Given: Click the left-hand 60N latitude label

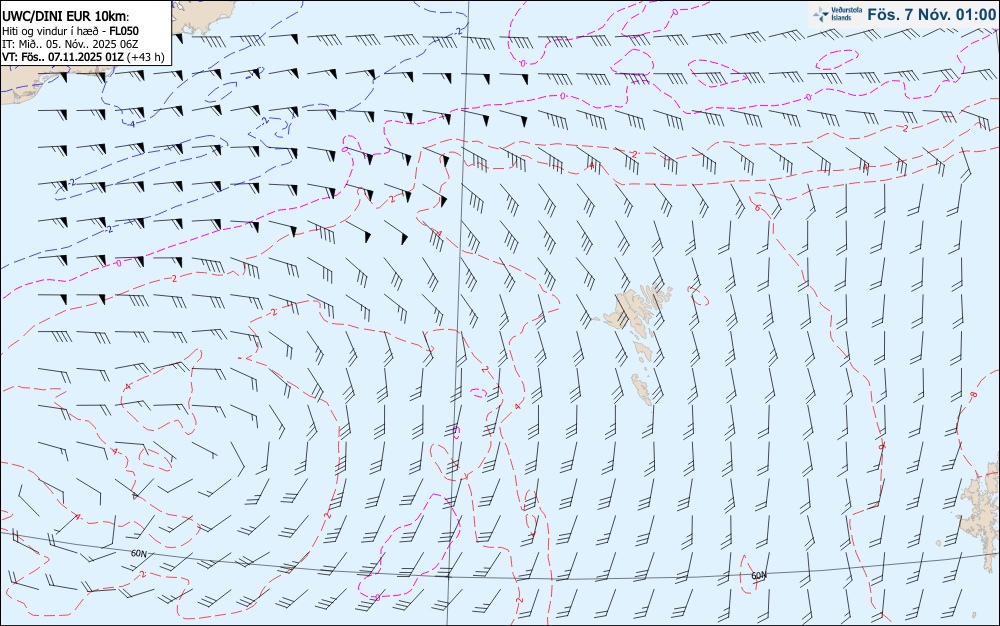Looking at the screenshot, I should 138,554.
